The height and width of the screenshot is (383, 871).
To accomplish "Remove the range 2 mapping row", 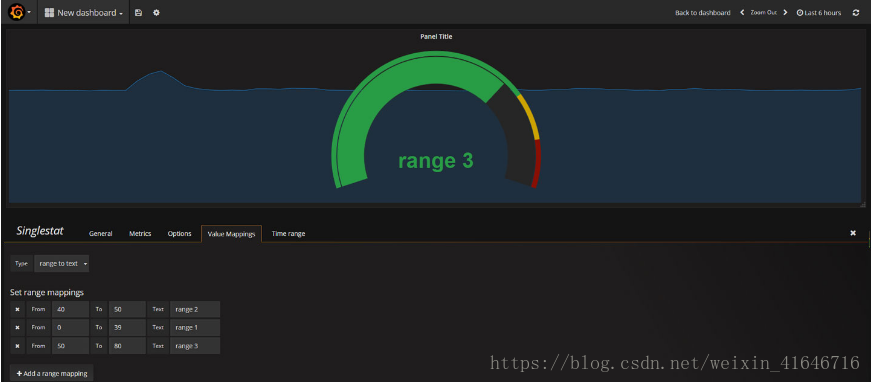I will [17, 309].
